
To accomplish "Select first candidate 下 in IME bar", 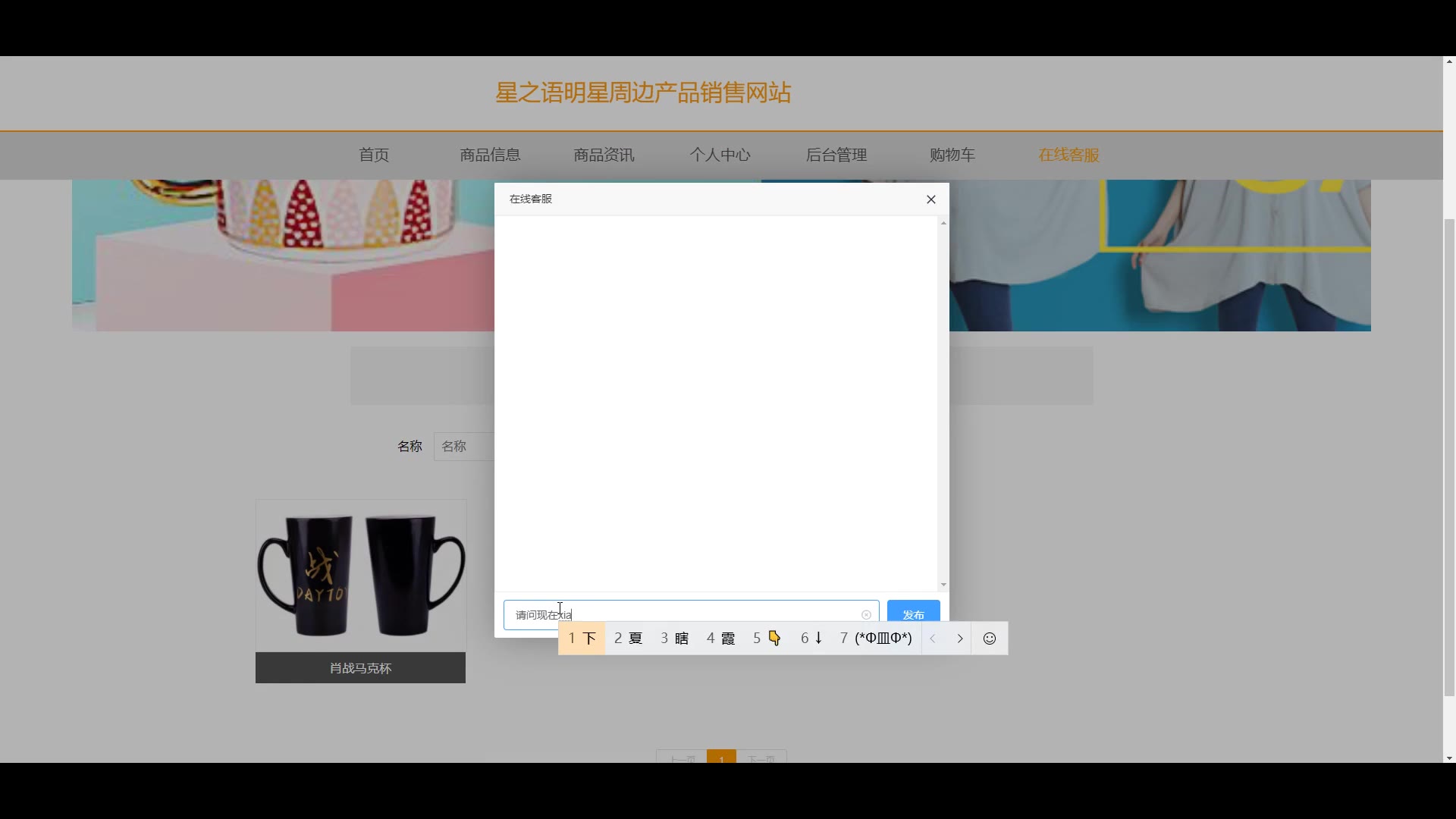I will [x=582, y=639].
